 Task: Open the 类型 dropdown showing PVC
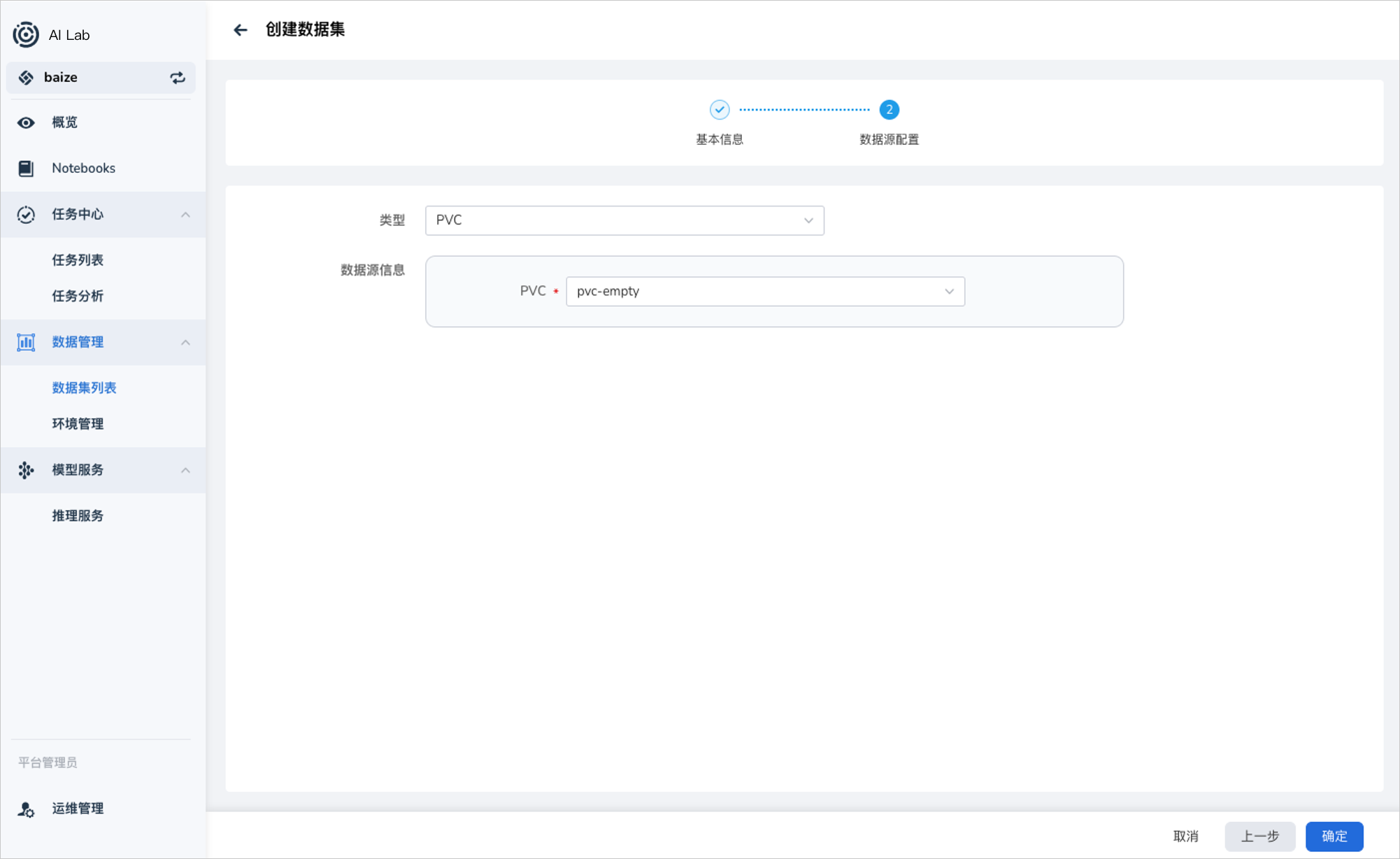[x=624, y=220]
